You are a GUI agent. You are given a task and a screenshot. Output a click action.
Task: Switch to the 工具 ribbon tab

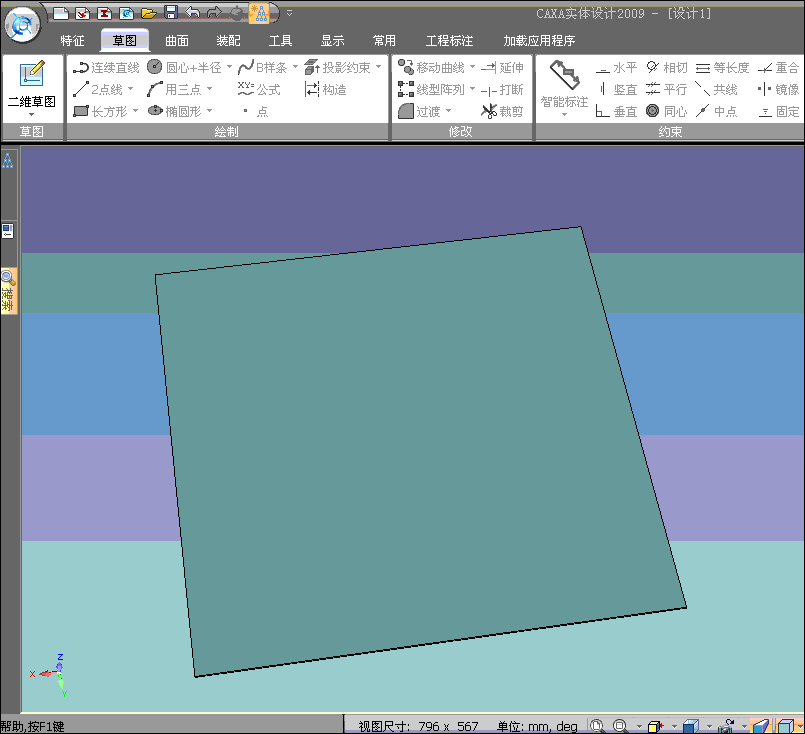[280, 41]
